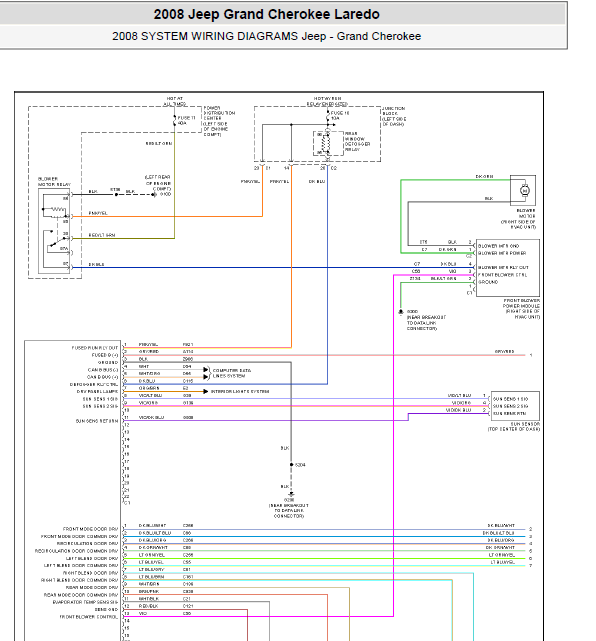Screen dimensions: 596x641
Task: Select the 'EVAPORATOR TEMP SENS SIG' pin label
Action: click(85, 602)
